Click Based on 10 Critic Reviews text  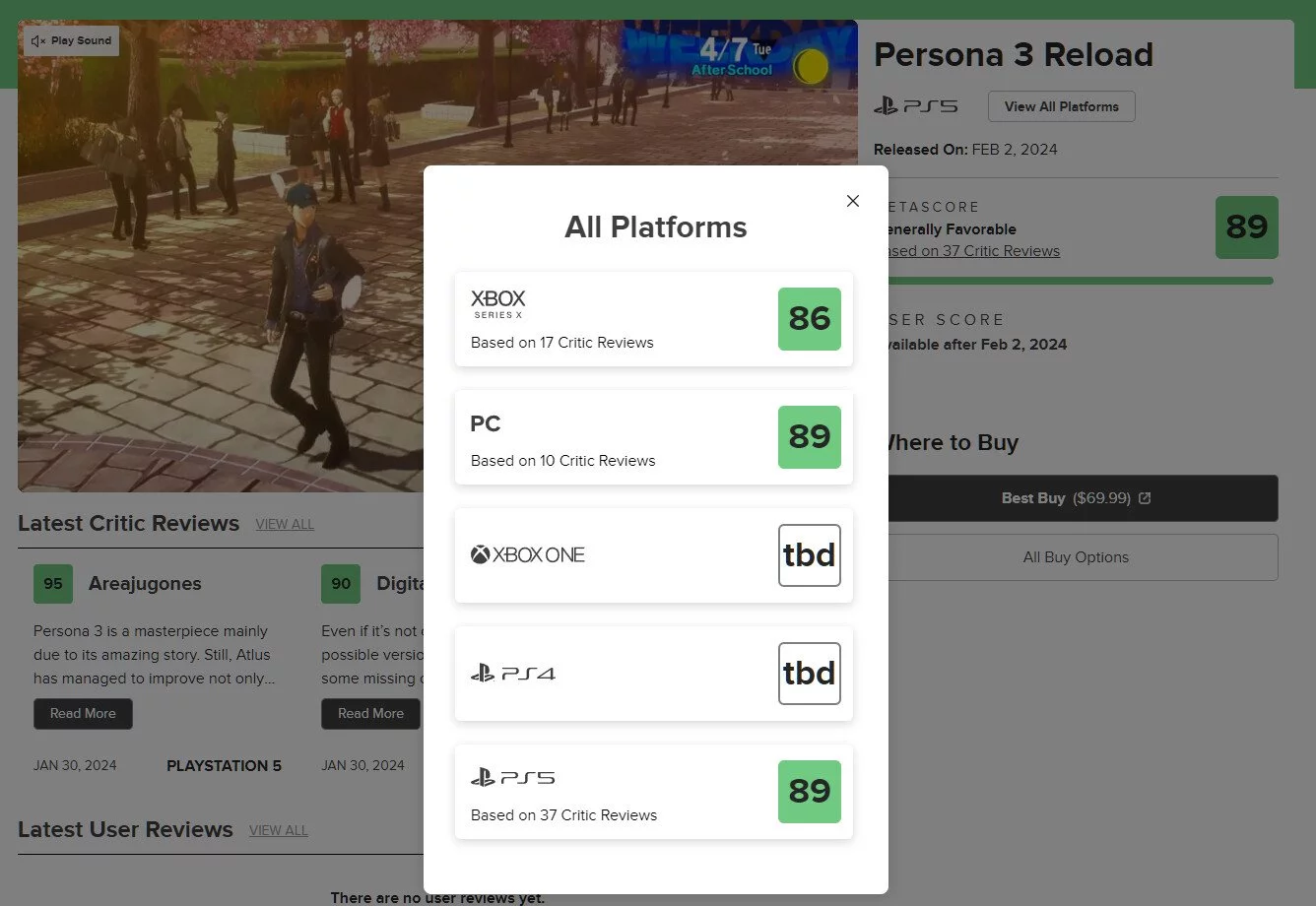coord(563,461)
